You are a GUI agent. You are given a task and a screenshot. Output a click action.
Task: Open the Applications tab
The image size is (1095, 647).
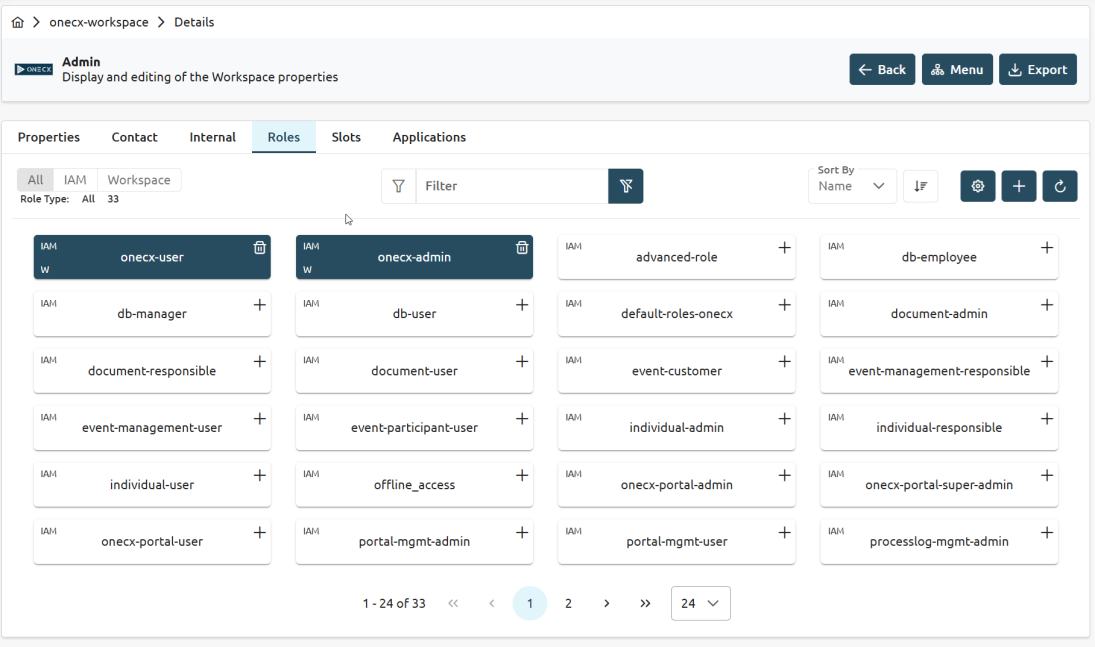coord(429,137)
